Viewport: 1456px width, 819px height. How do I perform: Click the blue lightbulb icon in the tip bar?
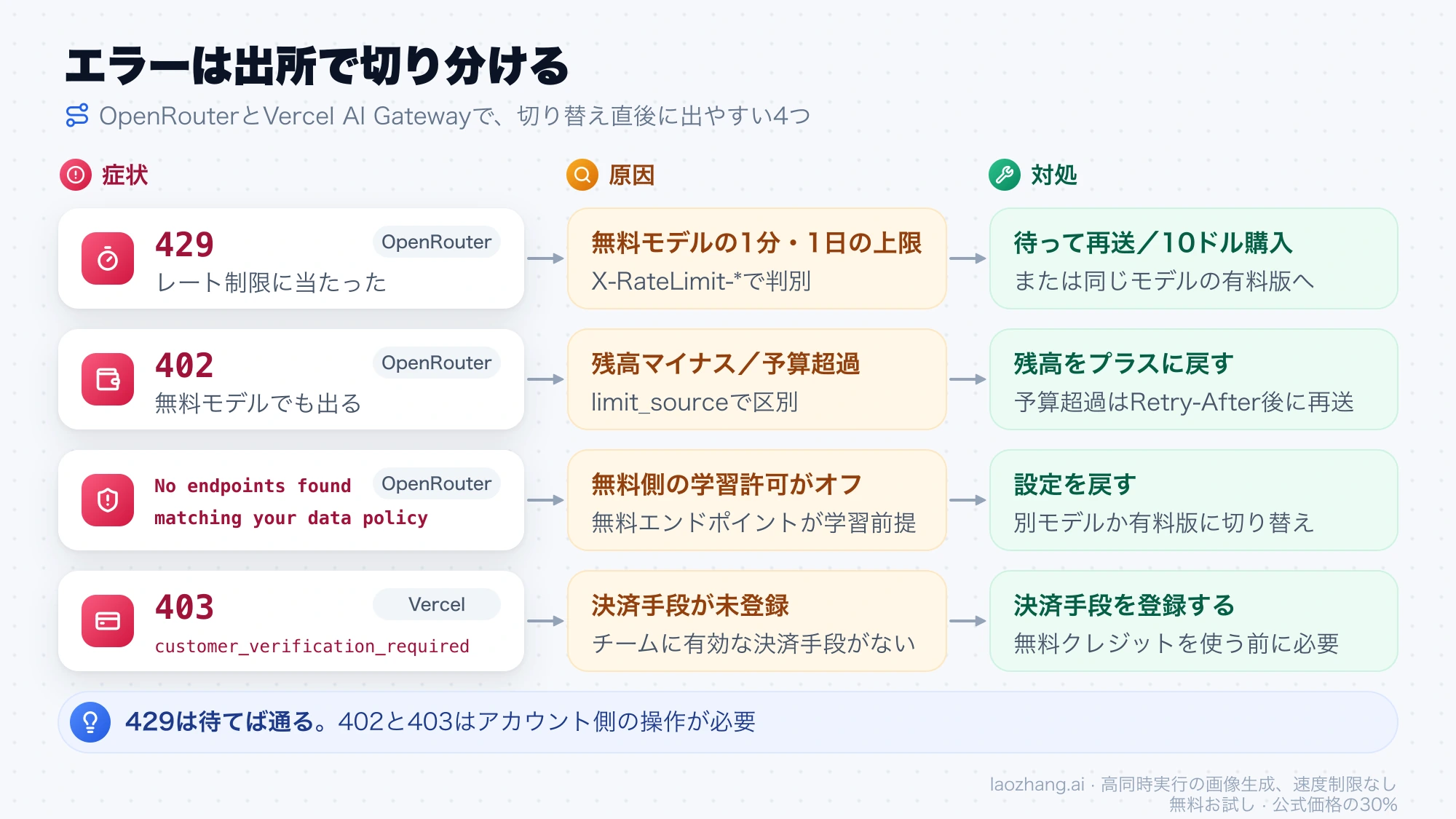pyautogui.click(x=90, y=722)
